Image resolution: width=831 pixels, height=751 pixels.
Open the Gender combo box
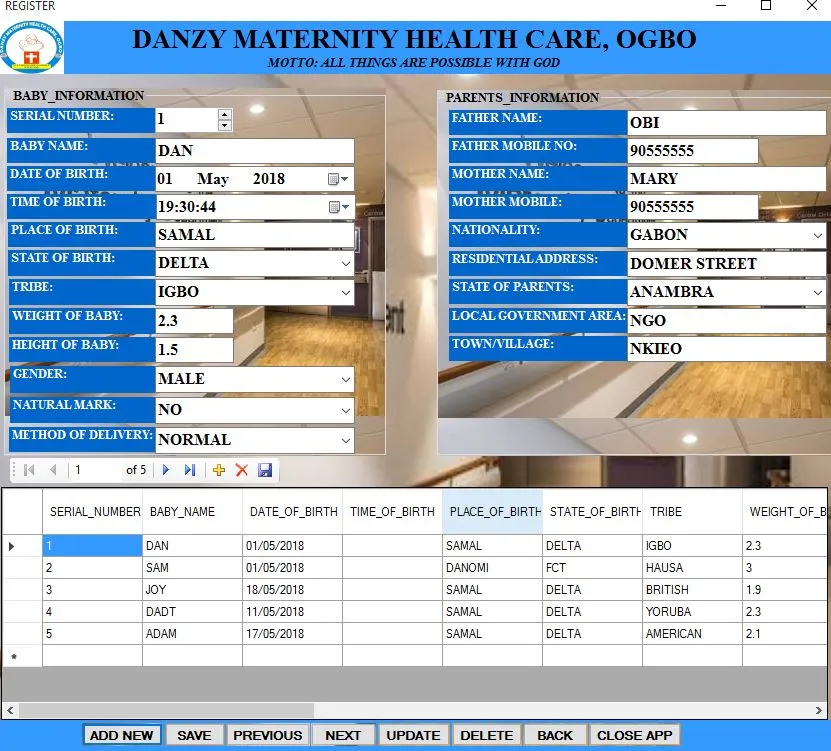[346, 379]
